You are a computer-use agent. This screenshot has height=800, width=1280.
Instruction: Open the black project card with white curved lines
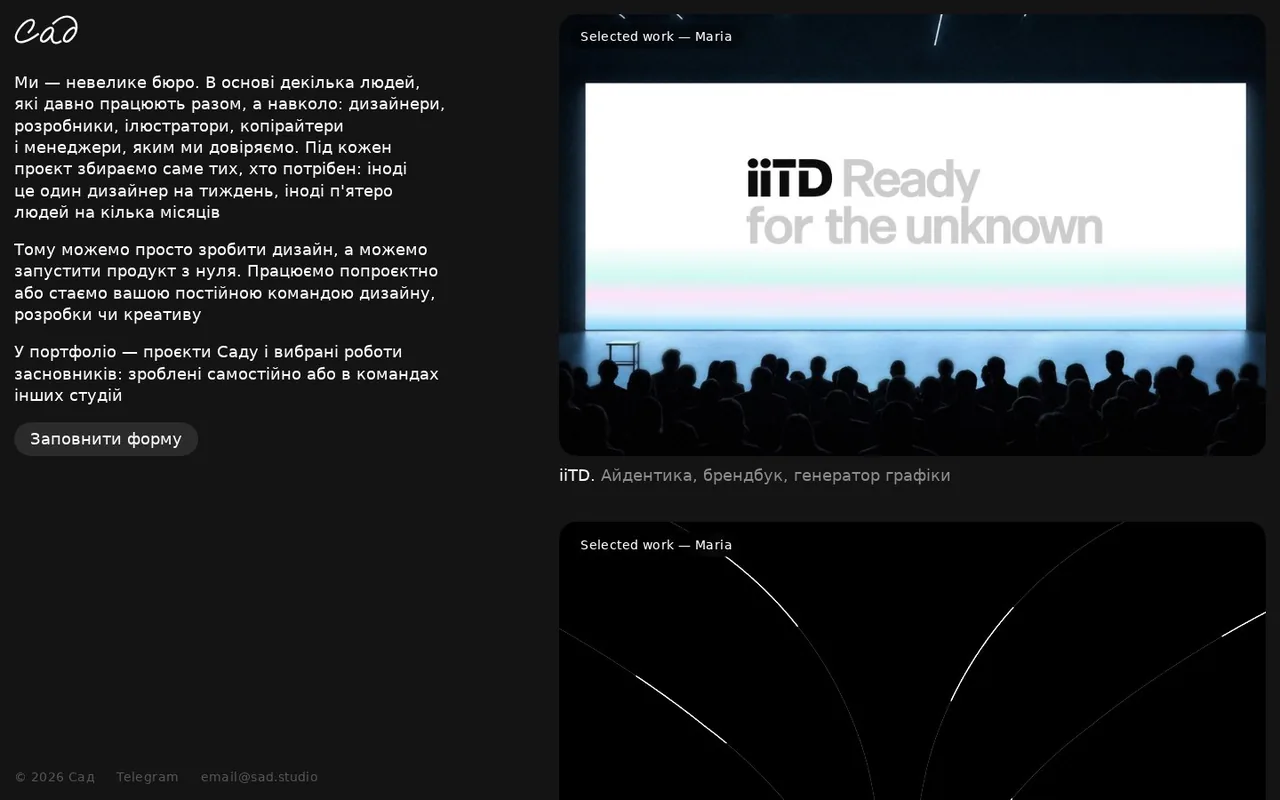pyautogui.click(x=912, y=661)
